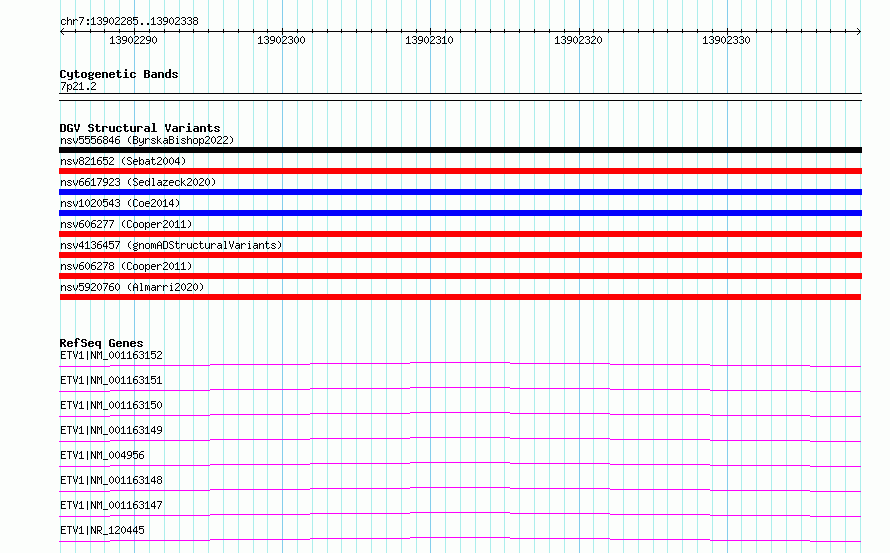This screenshot has width=890, height=553.
Task: Click the blue bar under nsv6617923
Action: pyautogui.click(x=460, y=192)
